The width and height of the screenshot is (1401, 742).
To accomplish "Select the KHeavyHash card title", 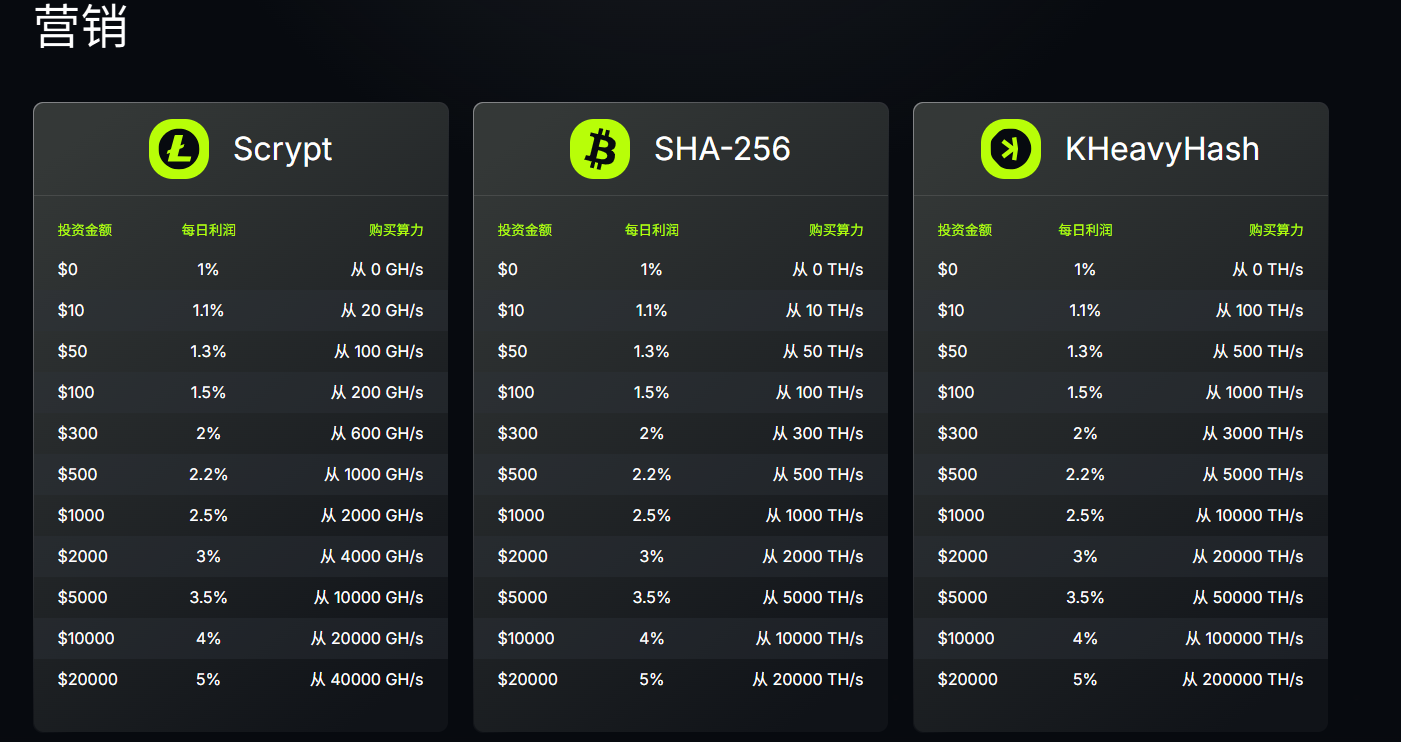I will point(1162,149).
